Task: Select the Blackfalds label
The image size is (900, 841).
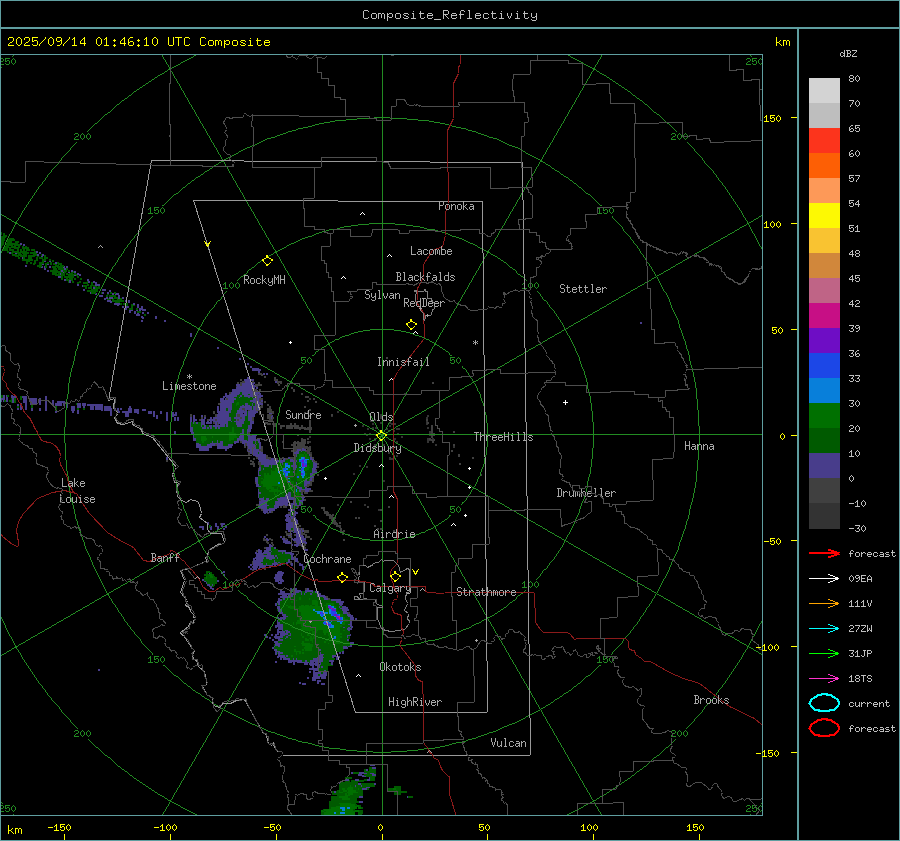Action: coord(425,277)
